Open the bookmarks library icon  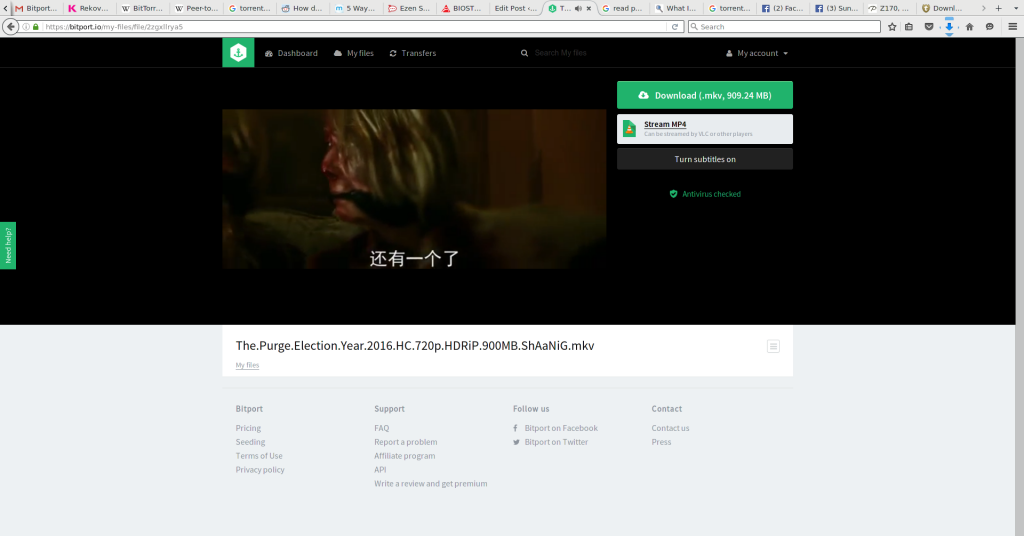pos(909,27)
